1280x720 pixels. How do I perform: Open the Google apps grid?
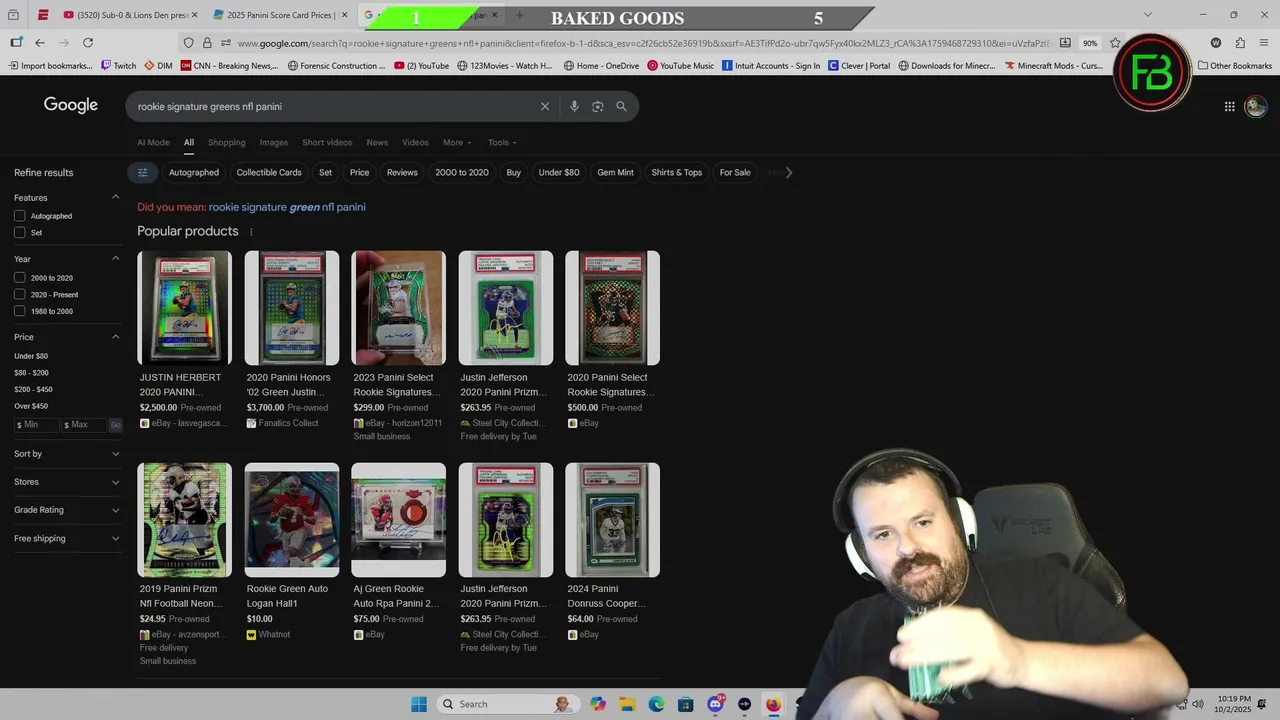[1230, 106]
